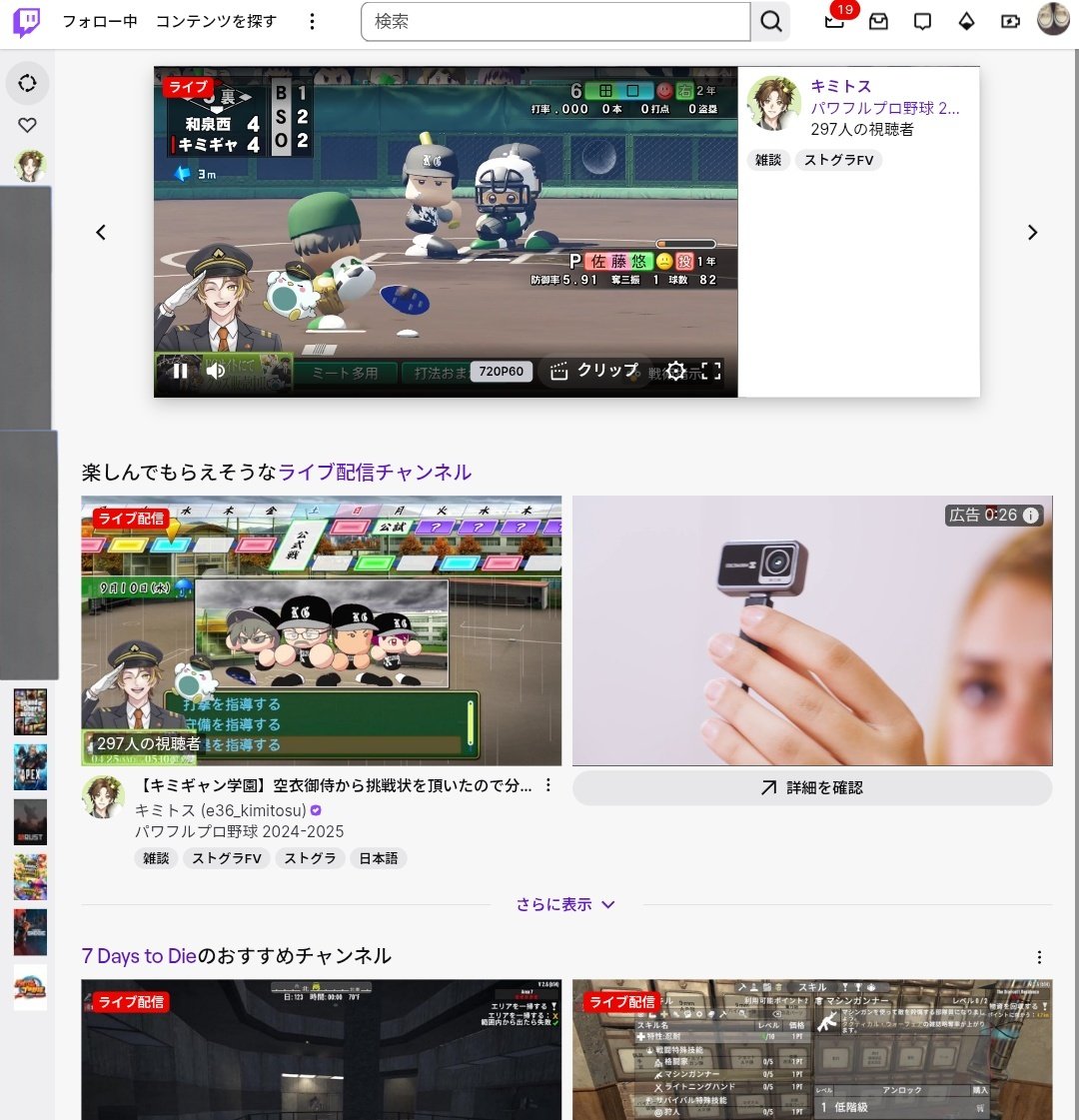Click the ad-free Turbo icon in top bar

point(1010,21)
